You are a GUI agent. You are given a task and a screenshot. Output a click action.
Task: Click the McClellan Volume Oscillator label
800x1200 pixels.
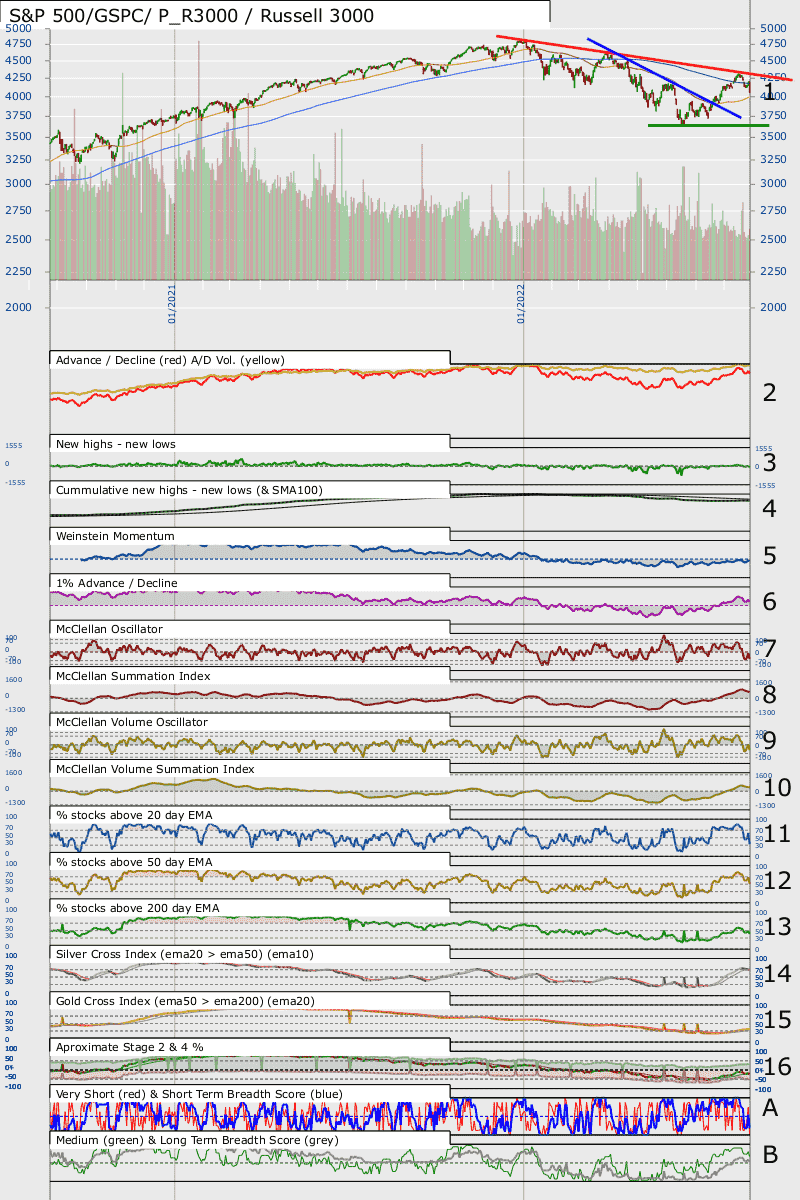(132, 722)
